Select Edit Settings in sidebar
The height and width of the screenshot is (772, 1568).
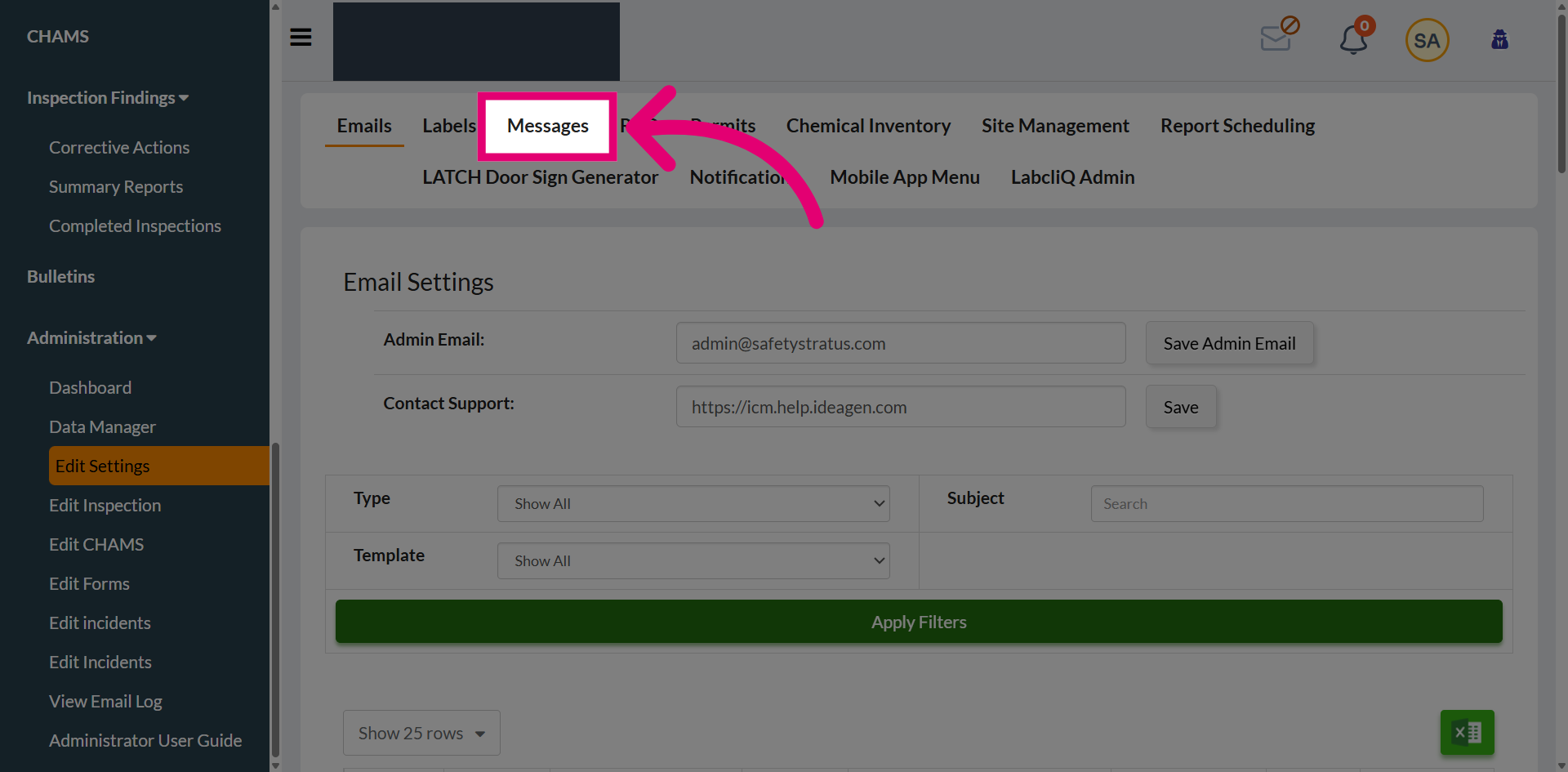[x=158, y=466]
